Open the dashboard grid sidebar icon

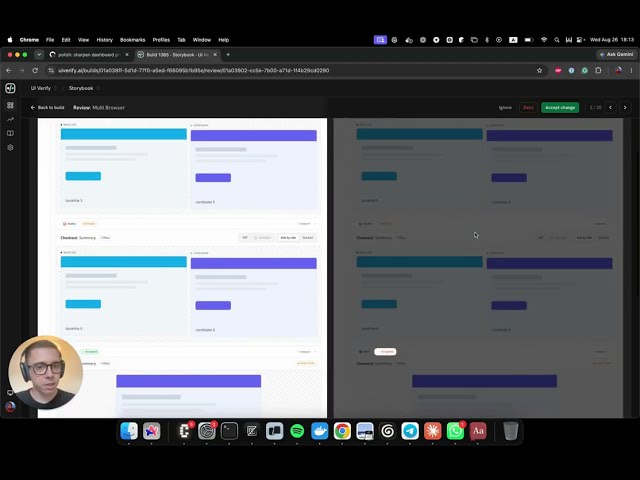[10, 105]
